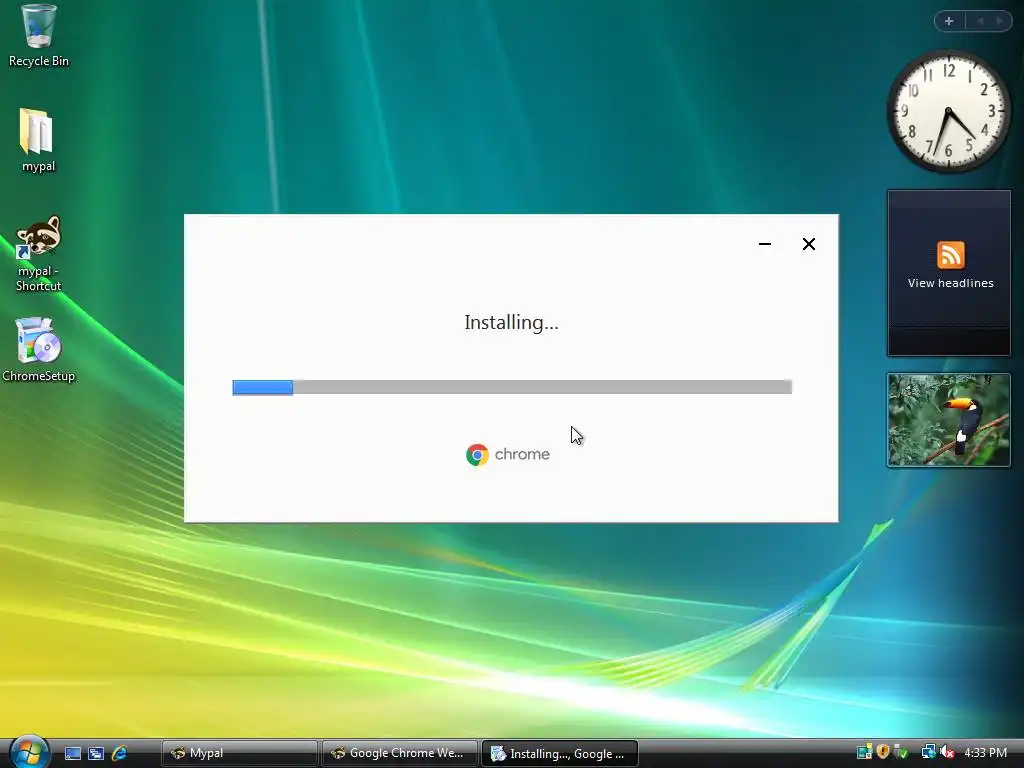The image size is (1024, 768).
Task: Click the 4:33 PM taskbar clock
Action: [x=985, y=753]
